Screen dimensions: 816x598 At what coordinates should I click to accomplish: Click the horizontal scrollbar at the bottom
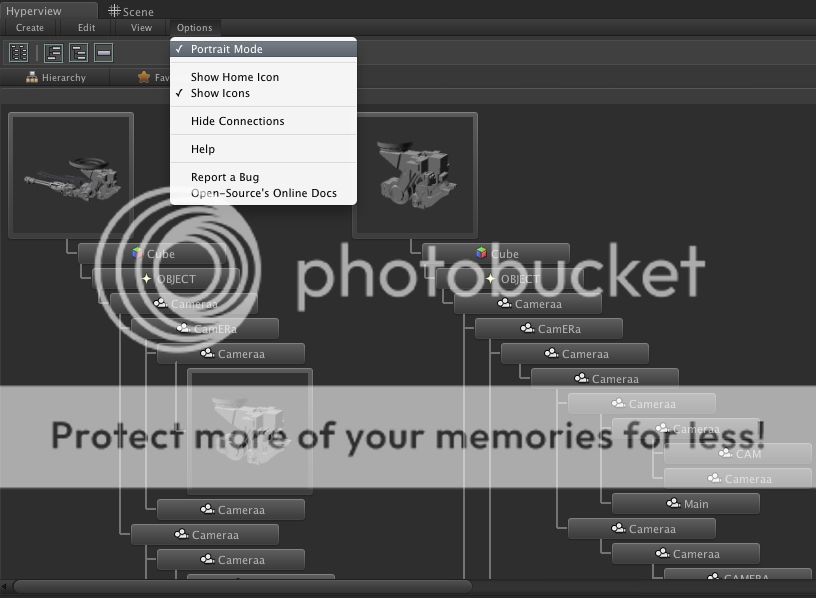[x=243, y=587]
